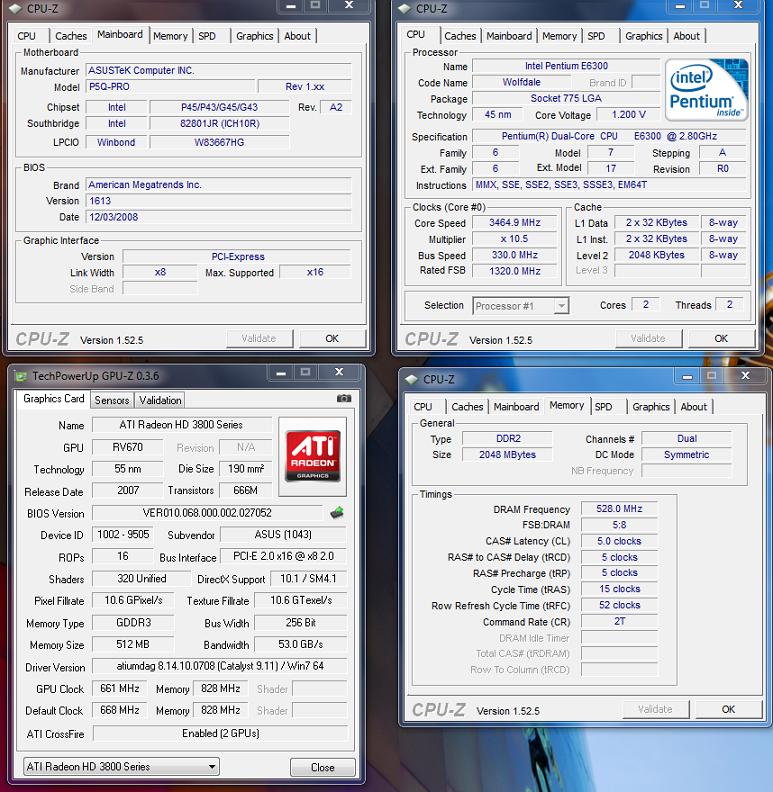The image size is (773, 792).
Task: Click the FSB:DRAM '5:8' ratio value
Action: 619,525
